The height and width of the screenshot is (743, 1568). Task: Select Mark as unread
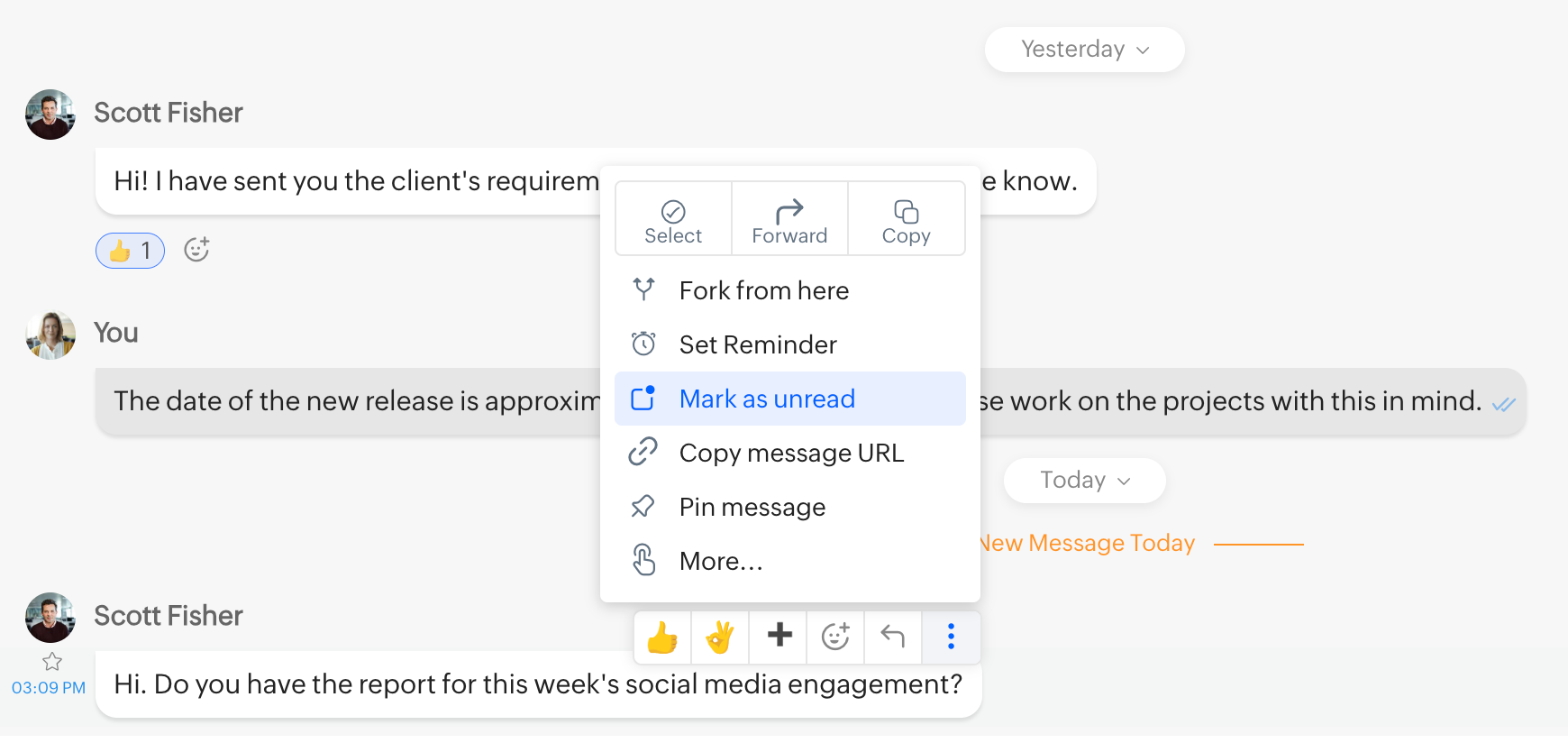click(767, 399)
